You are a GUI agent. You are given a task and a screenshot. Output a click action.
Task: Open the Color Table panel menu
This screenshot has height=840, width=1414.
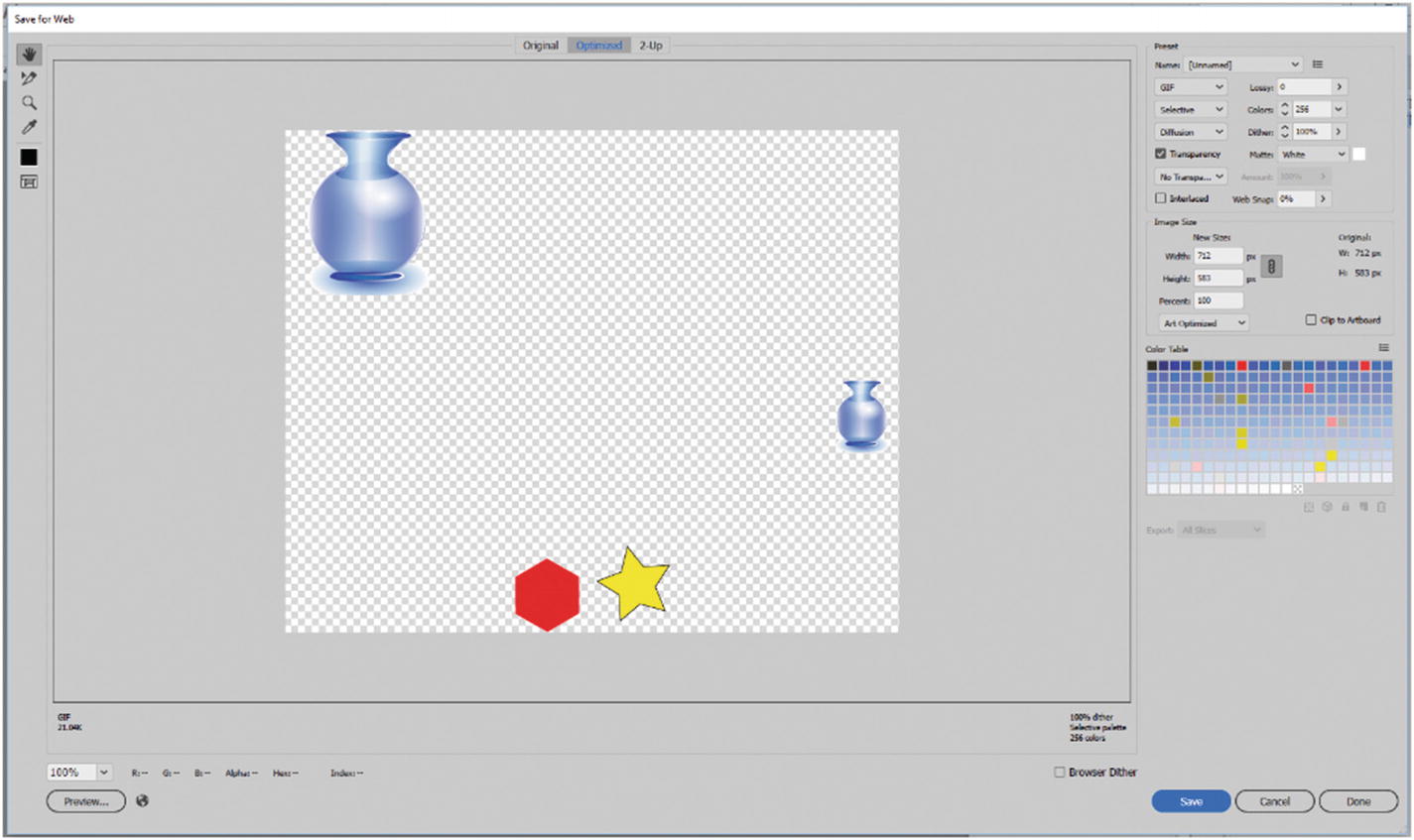(x=1383, y=348)
